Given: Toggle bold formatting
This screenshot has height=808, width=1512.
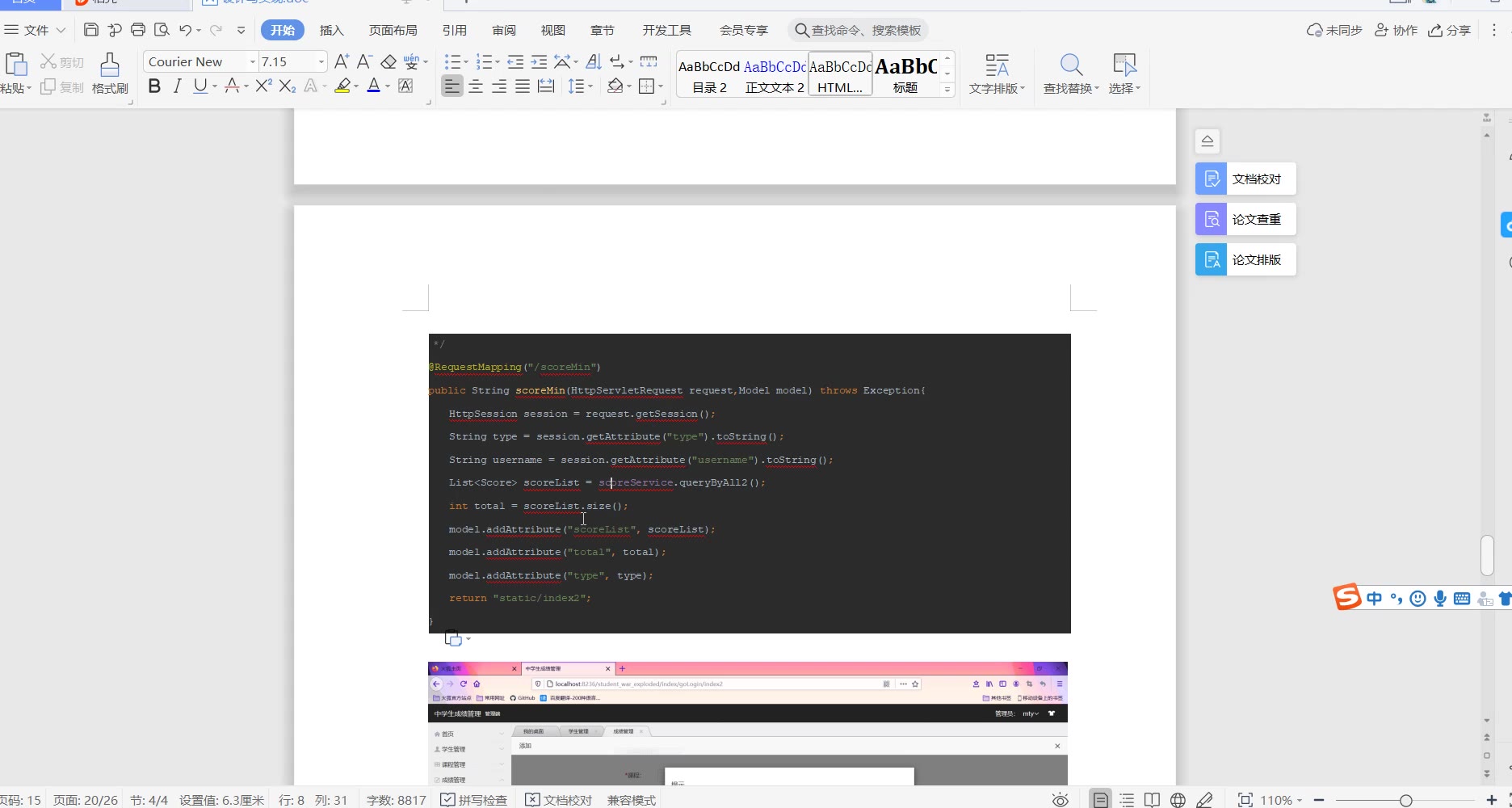Looking at the screenshot, I should pyautogui.click(x=154, y=86).
